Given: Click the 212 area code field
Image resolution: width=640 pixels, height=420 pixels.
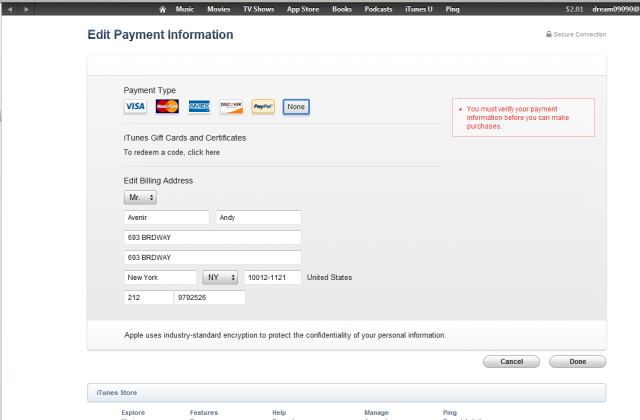Looking at the screenshot, I should point(149,298).
